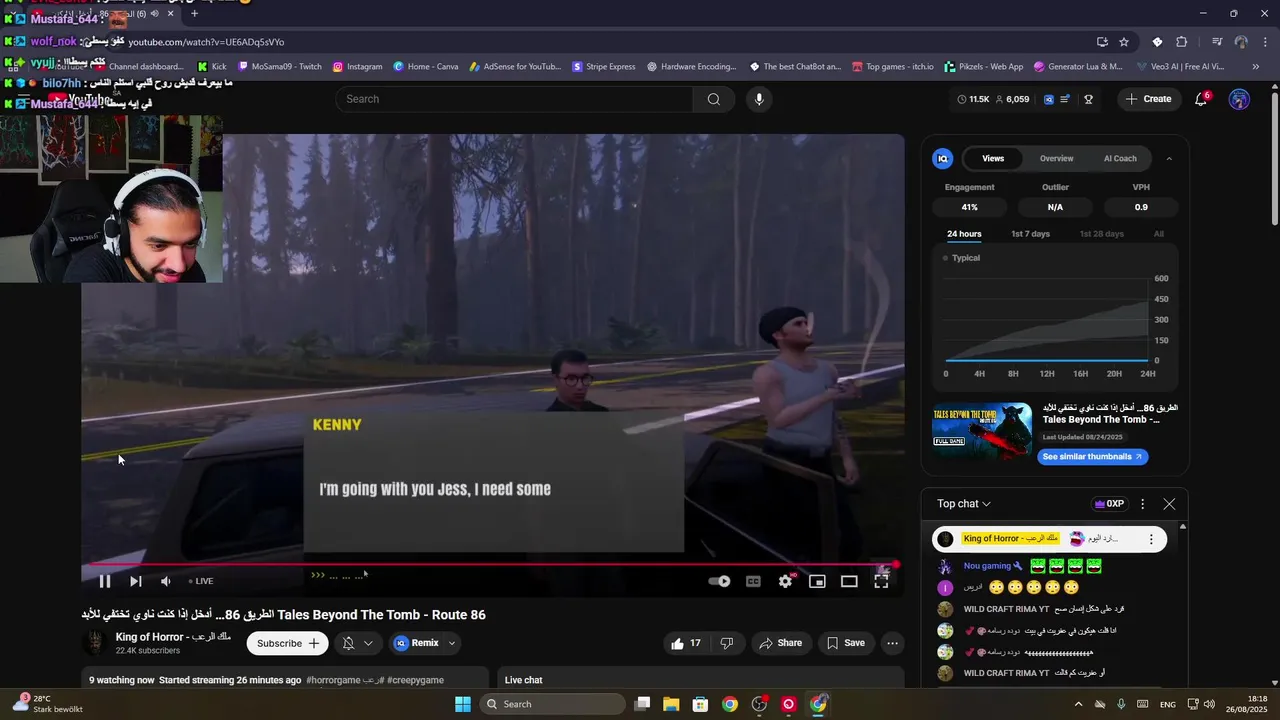1280x720 pixels.
Task: Subscribe to King of Horror channel
Action: [x=289, y=643]
